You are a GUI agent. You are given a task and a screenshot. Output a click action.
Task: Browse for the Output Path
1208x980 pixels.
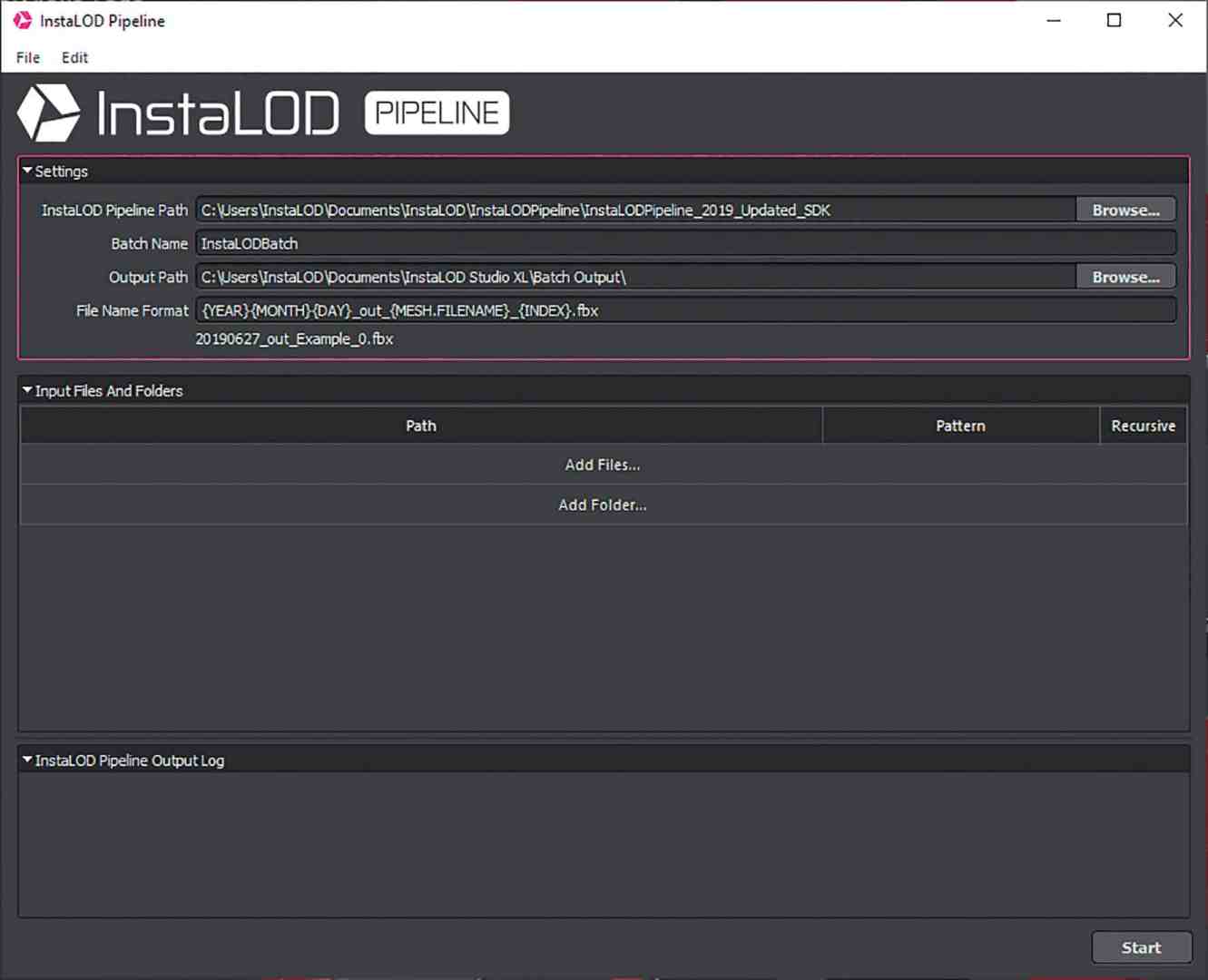1125,277
